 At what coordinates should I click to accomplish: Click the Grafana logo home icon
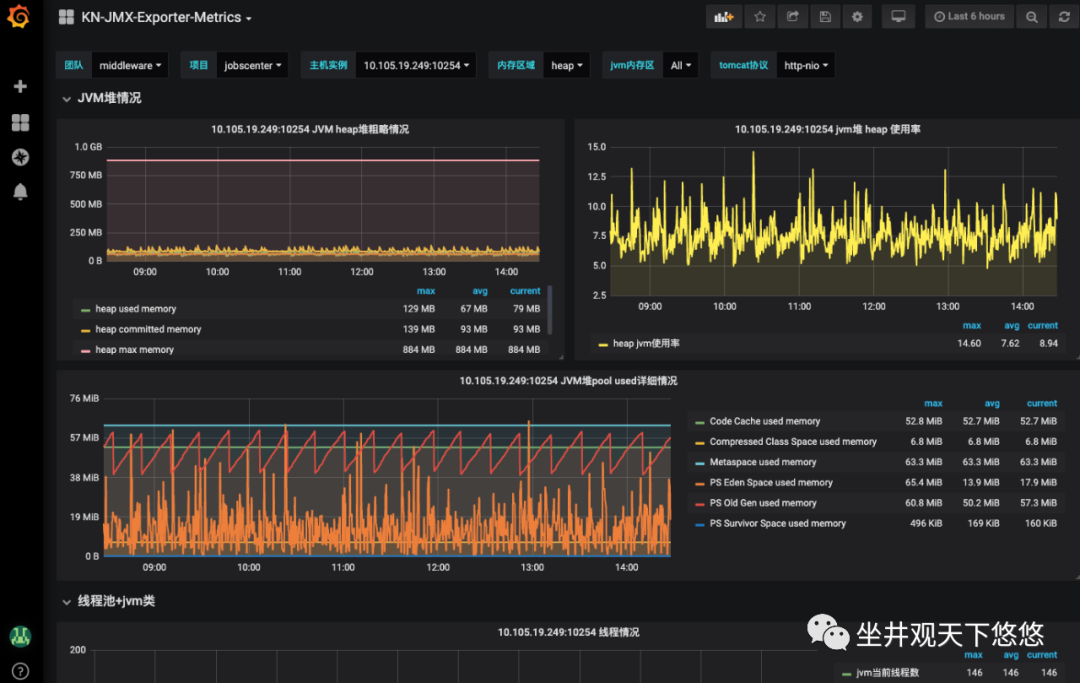[18, 17]
